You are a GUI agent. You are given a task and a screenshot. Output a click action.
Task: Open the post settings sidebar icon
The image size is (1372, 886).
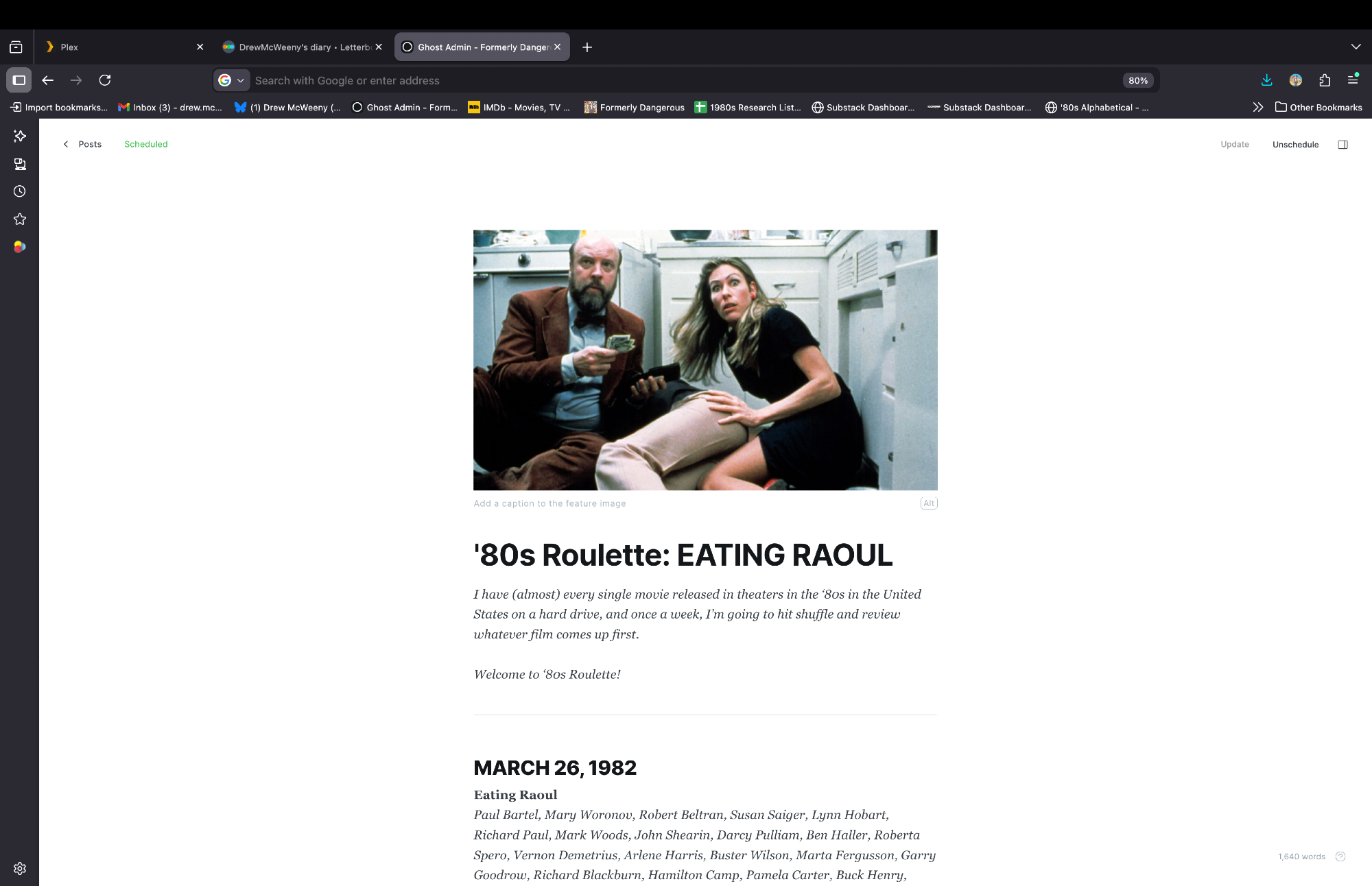(1343, 145)
